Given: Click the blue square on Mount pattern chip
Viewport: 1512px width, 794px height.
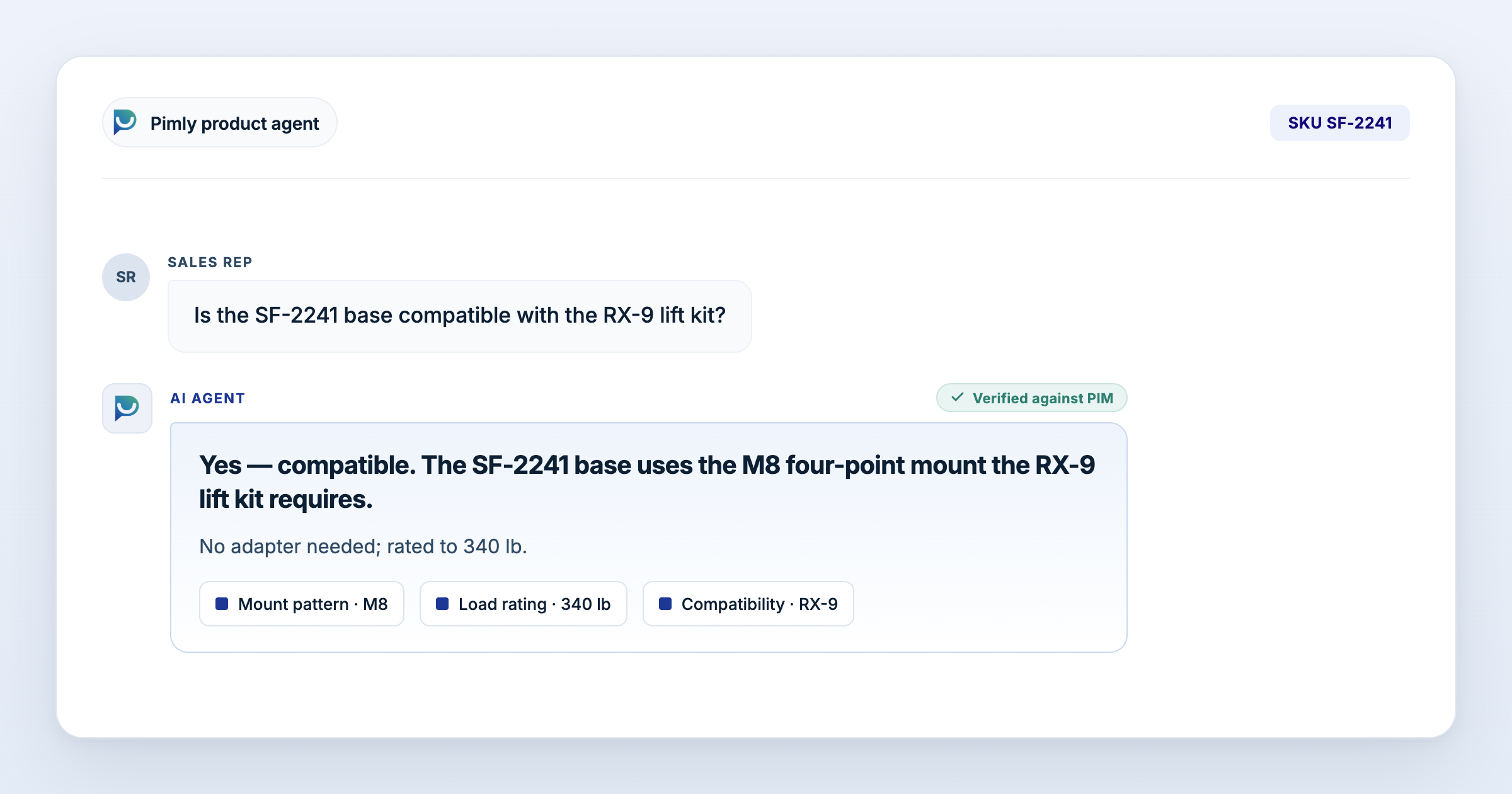Looking at the screenshot, I should point(222,604).
